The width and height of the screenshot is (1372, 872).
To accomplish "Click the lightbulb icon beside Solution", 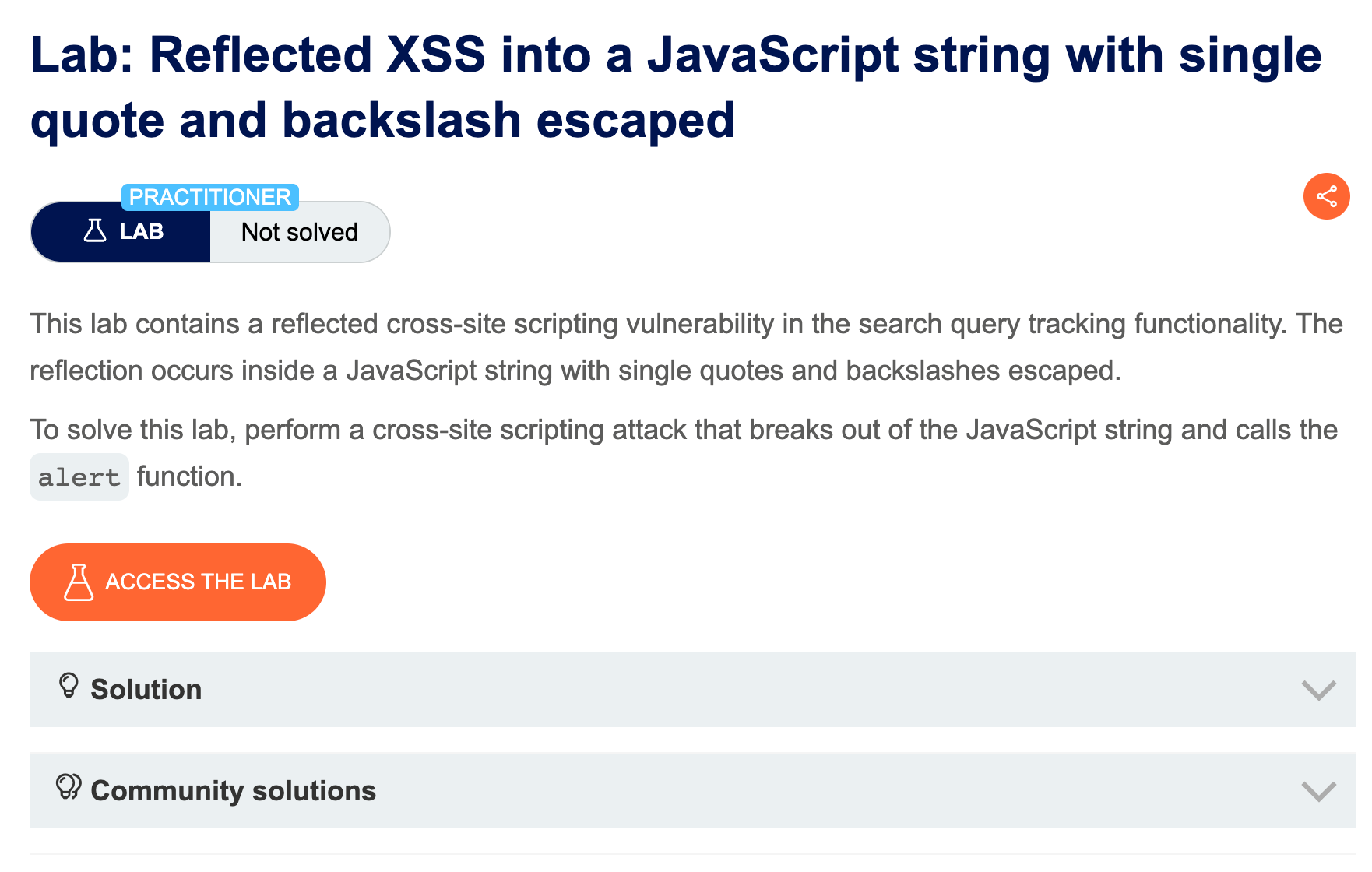I will pos(69,686).
